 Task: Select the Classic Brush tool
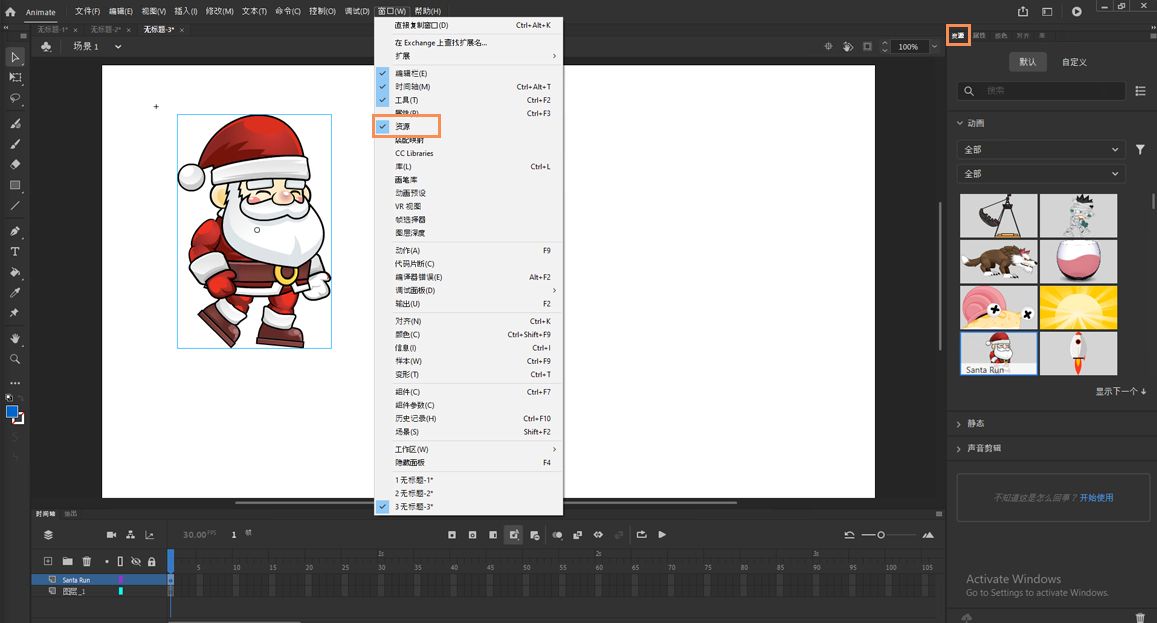click(15, 144)
